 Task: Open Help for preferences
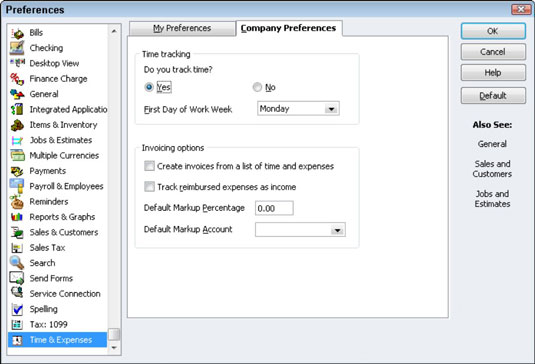click(493, 73)
